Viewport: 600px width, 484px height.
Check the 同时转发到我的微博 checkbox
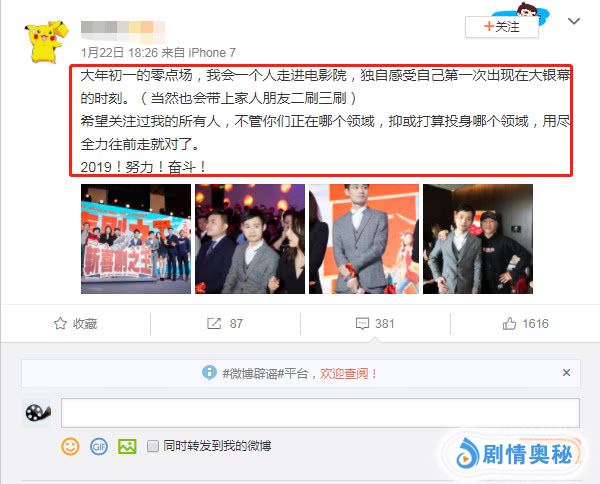[153, 446]
